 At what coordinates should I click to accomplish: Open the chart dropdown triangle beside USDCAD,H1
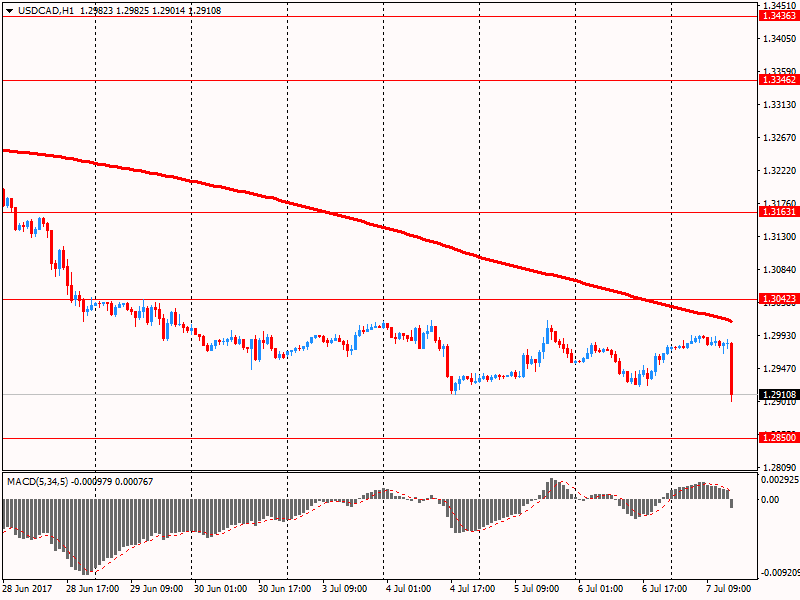click(x=10, y=11)
